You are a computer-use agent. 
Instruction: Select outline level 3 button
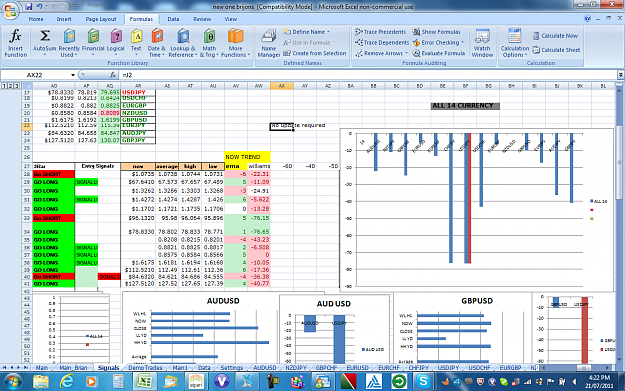[17, 86]
